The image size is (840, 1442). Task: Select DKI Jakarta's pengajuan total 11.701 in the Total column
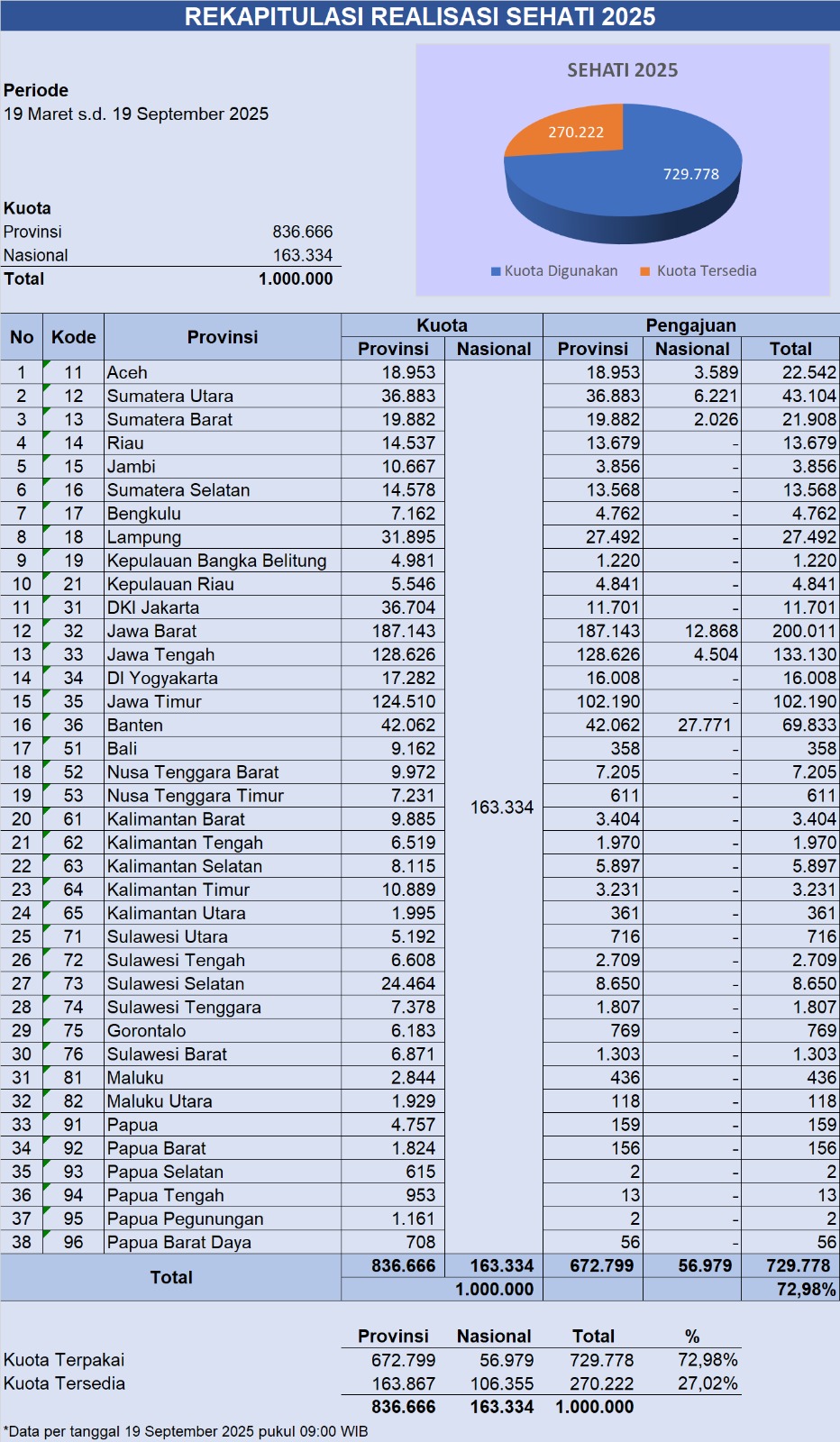(x=790, y=607)
